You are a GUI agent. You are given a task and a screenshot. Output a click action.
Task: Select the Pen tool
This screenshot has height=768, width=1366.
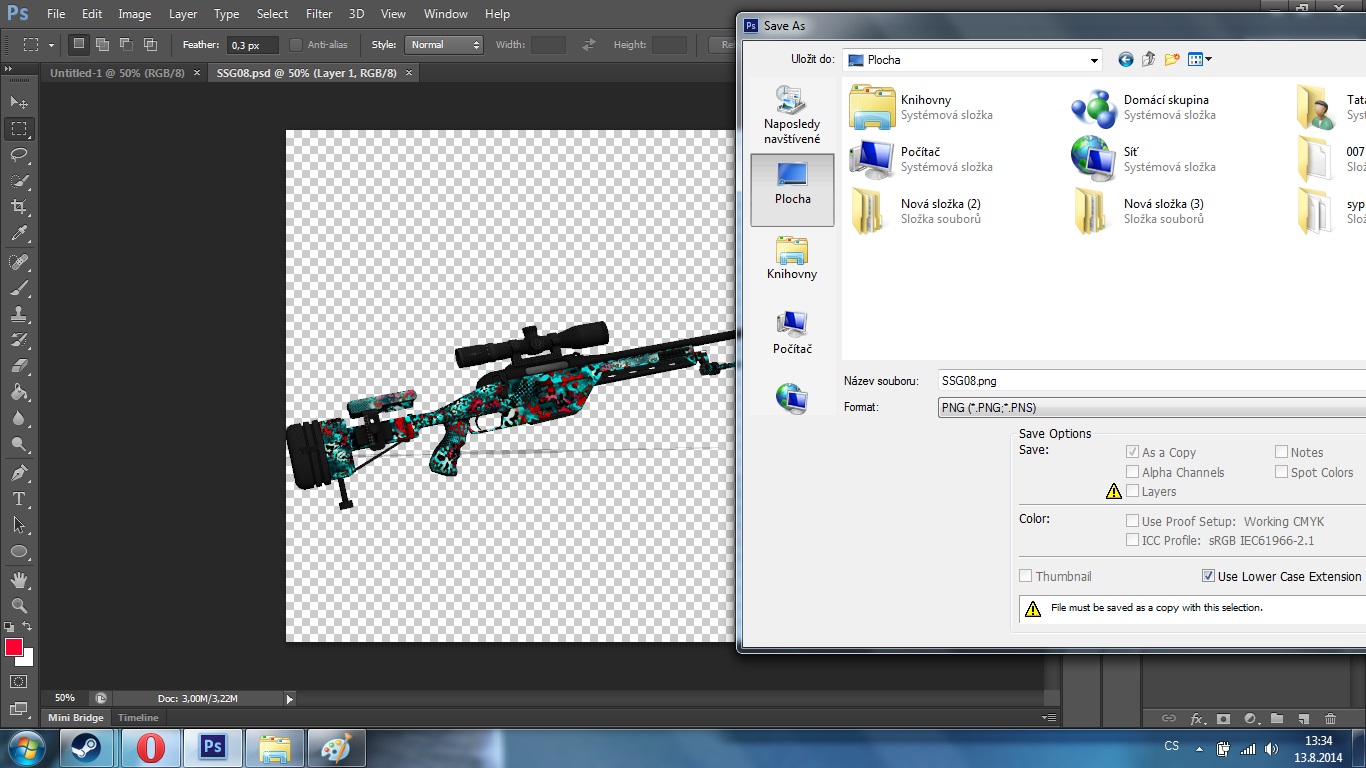click(19, 472)
